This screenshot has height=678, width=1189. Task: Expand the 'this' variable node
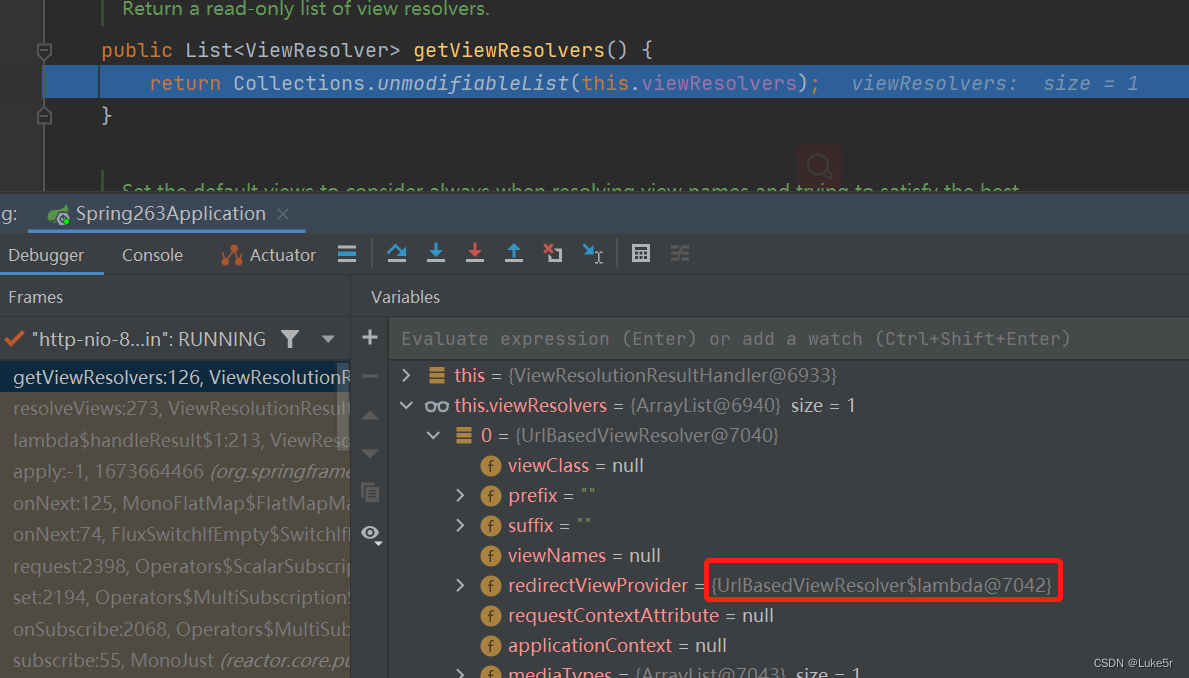[406, 375]
